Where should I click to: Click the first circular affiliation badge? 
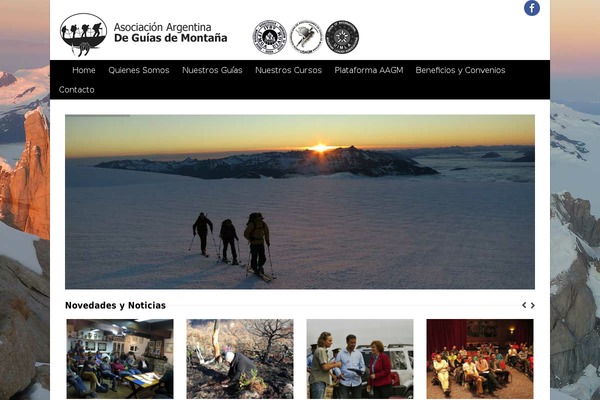269,37
